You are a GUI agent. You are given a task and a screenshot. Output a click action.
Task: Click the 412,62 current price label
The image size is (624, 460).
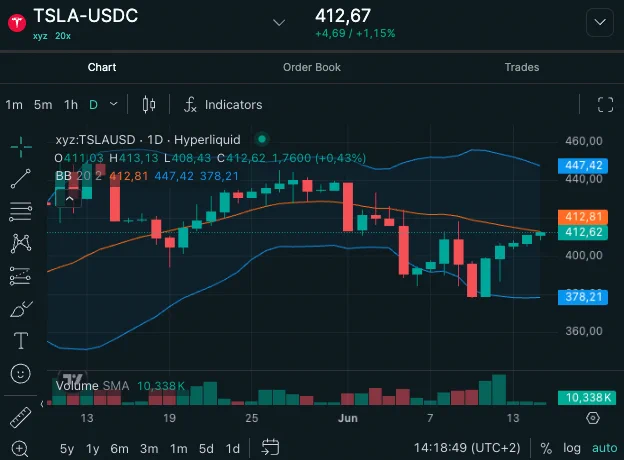click(x=583, y=232)
